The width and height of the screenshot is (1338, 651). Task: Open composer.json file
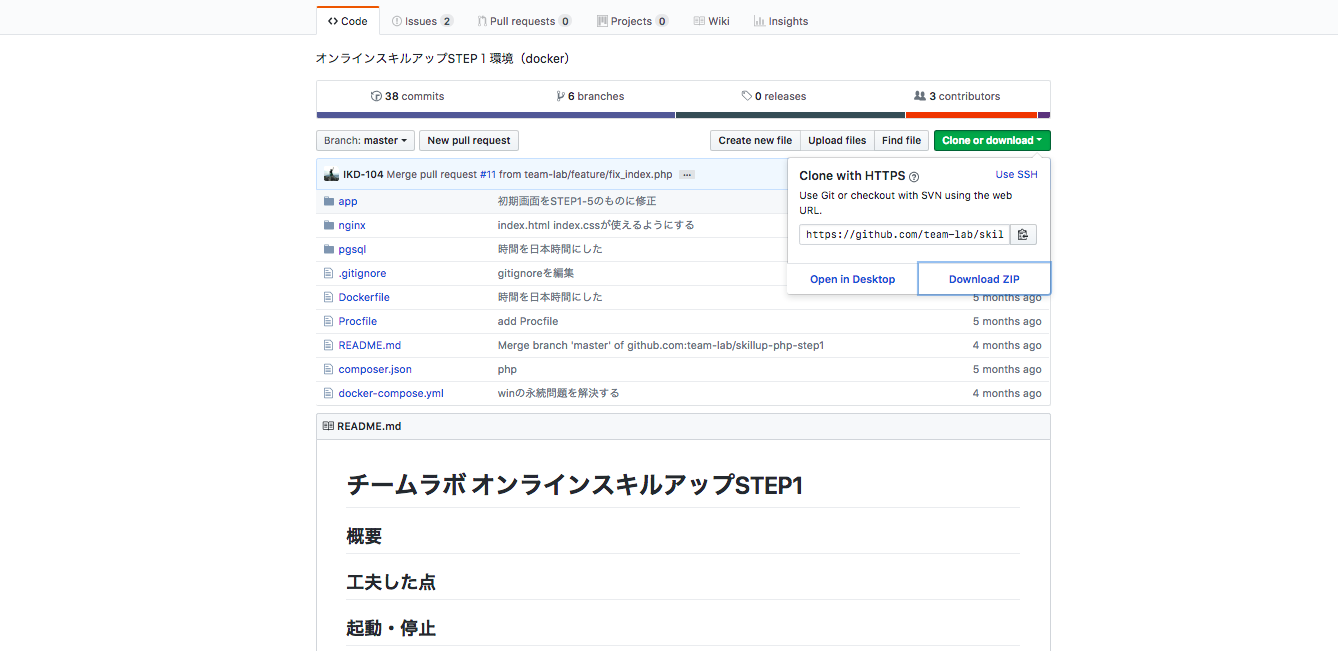[x=375, y=369]
